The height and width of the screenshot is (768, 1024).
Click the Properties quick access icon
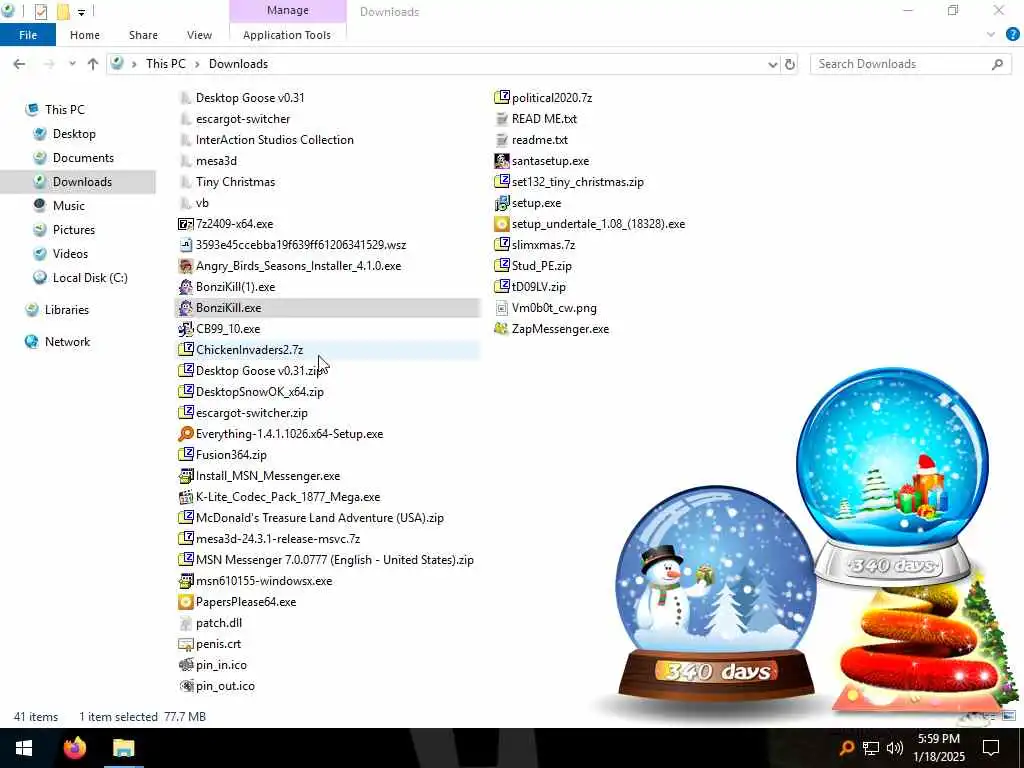40,11
